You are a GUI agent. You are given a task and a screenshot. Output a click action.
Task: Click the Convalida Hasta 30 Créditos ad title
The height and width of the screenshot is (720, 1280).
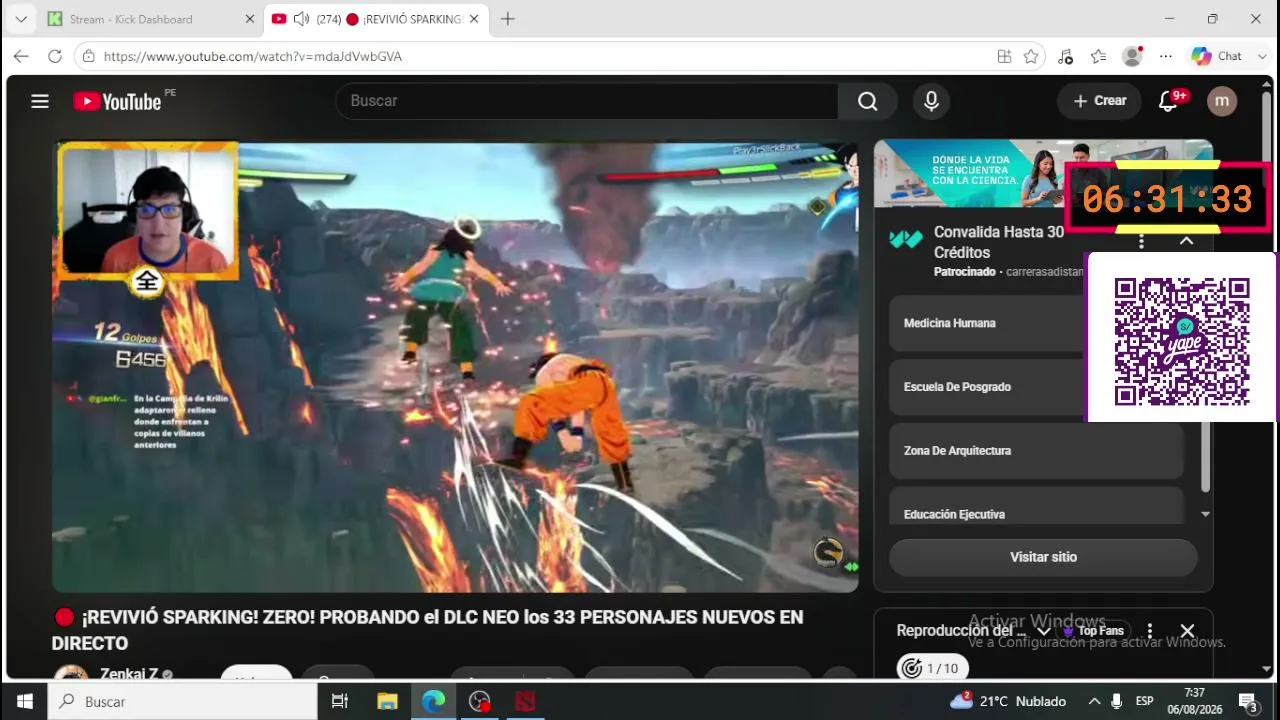(x=999, y=242)
